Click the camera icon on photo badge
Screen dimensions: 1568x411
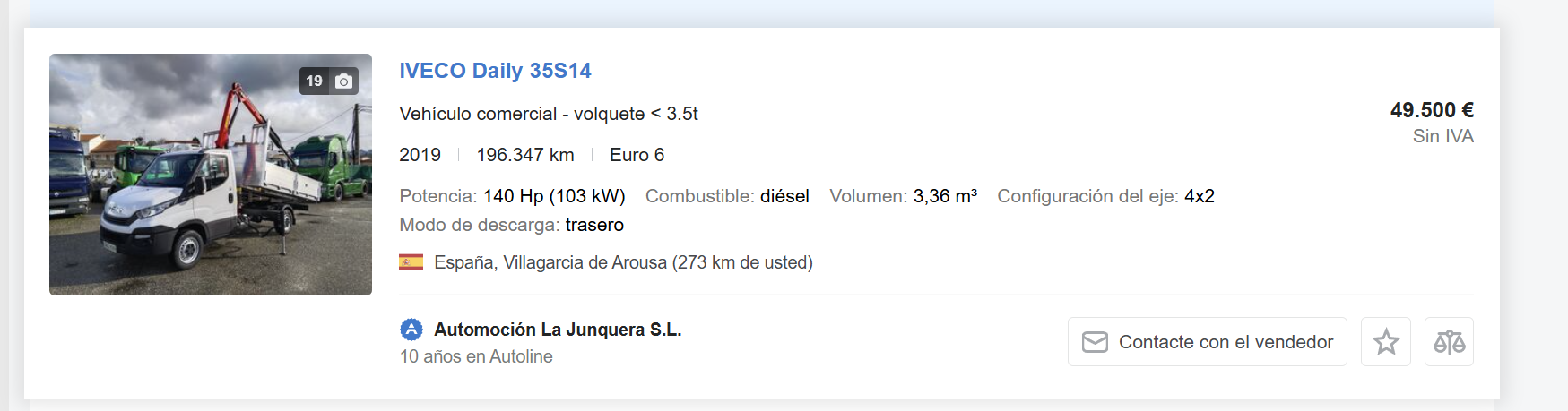[x=343, y=81]
